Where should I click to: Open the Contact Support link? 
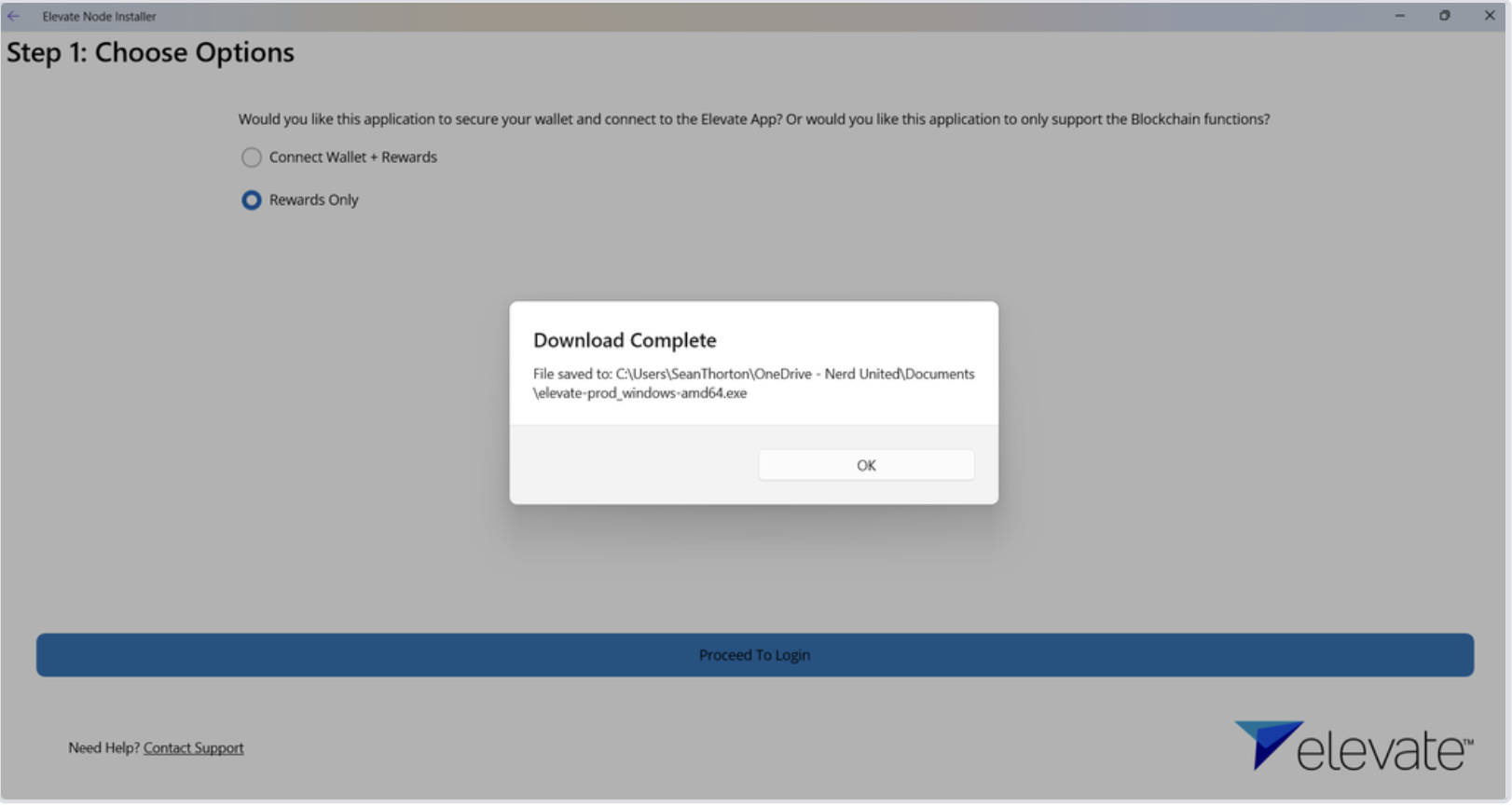point(193,747)
